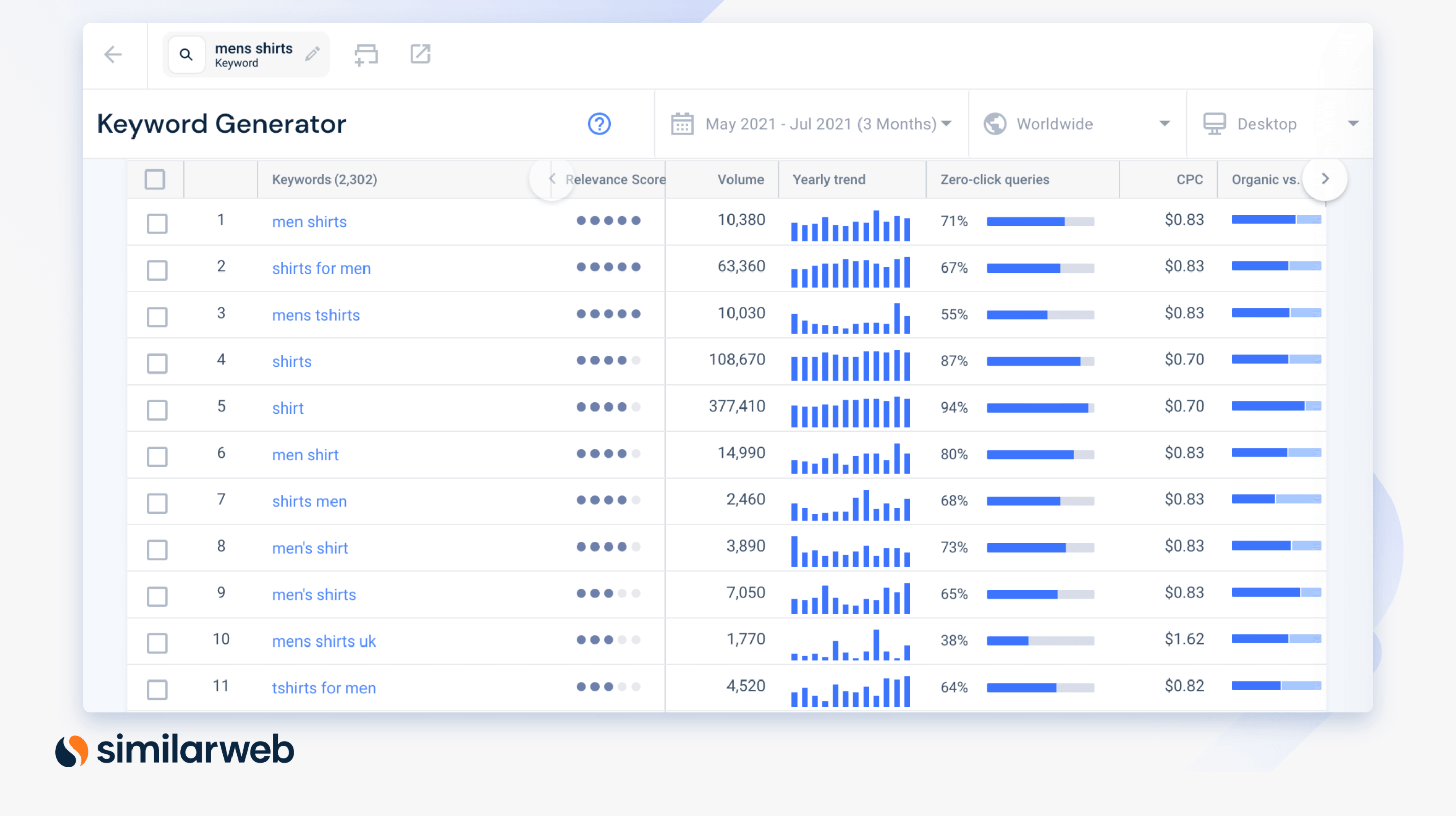The width and height of the screenshot is (1456, 816).
Task: Click the 94% zero-click bar for shirt
Action: [1041, 408]
